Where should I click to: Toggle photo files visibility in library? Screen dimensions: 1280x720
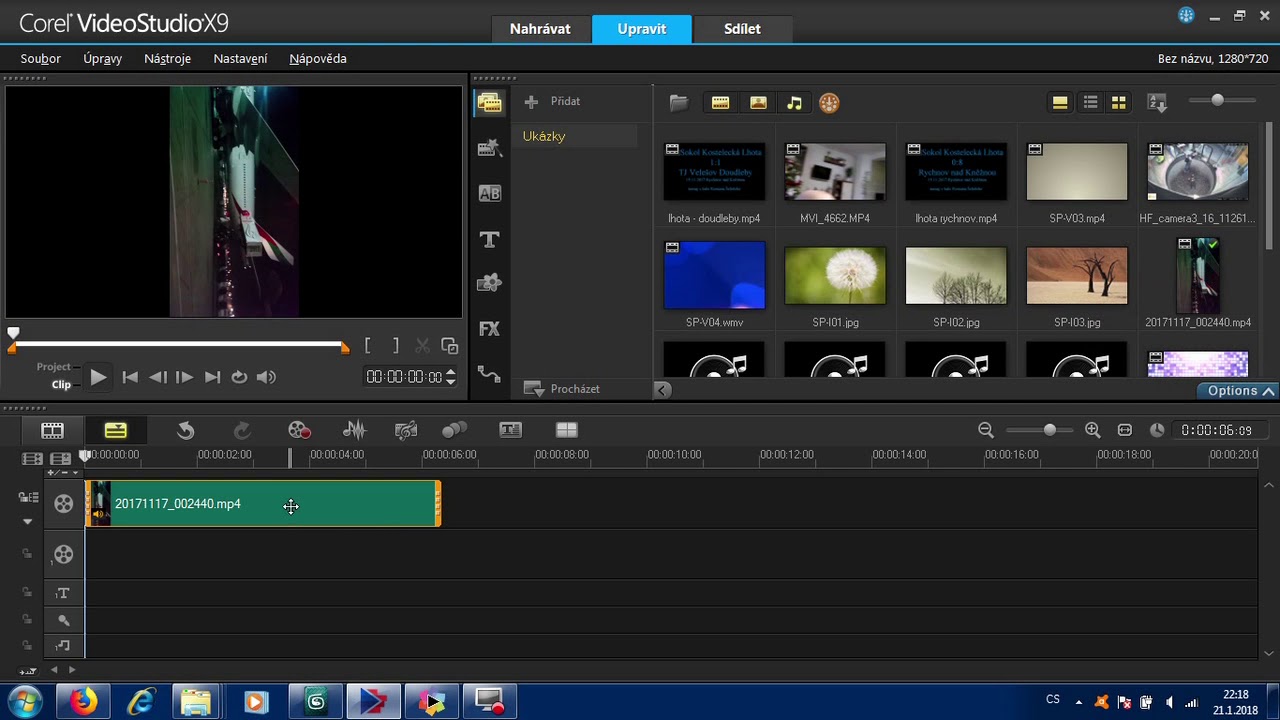point(758,102)
